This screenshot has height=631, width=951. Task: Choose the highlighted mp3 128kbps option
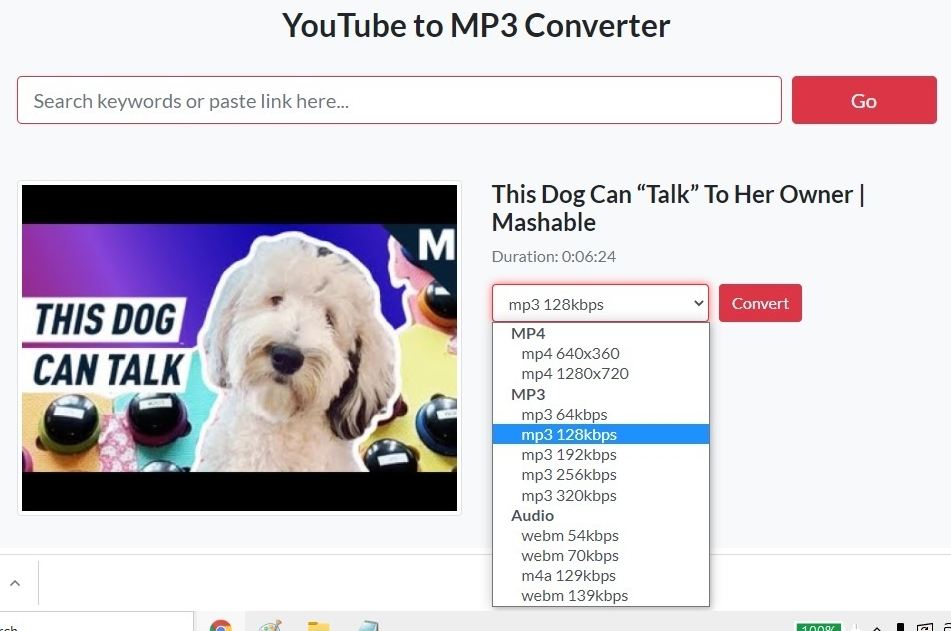click(569, 434)
